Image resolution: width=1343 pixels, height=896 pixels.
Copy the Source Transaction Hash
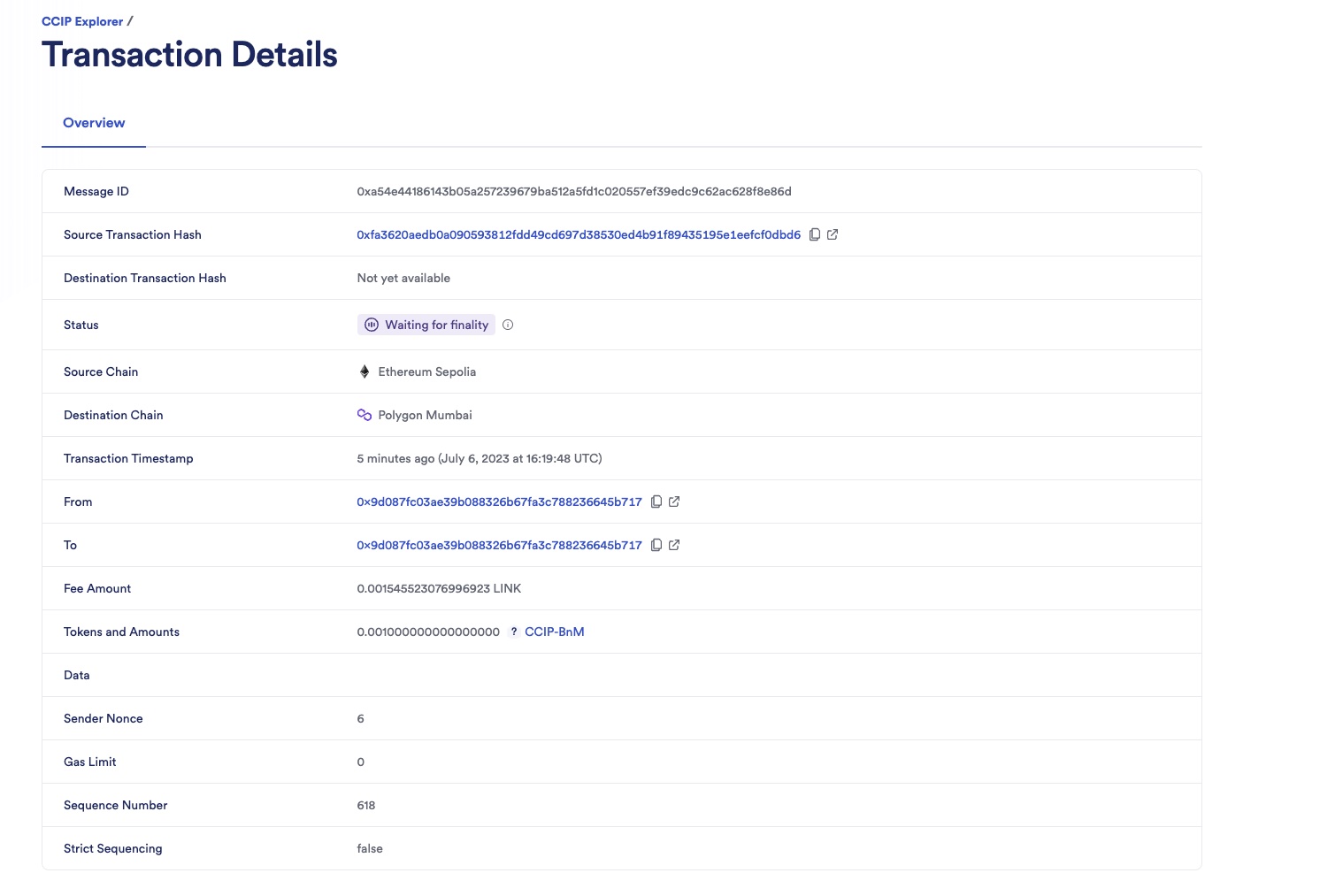click(815, 234)
